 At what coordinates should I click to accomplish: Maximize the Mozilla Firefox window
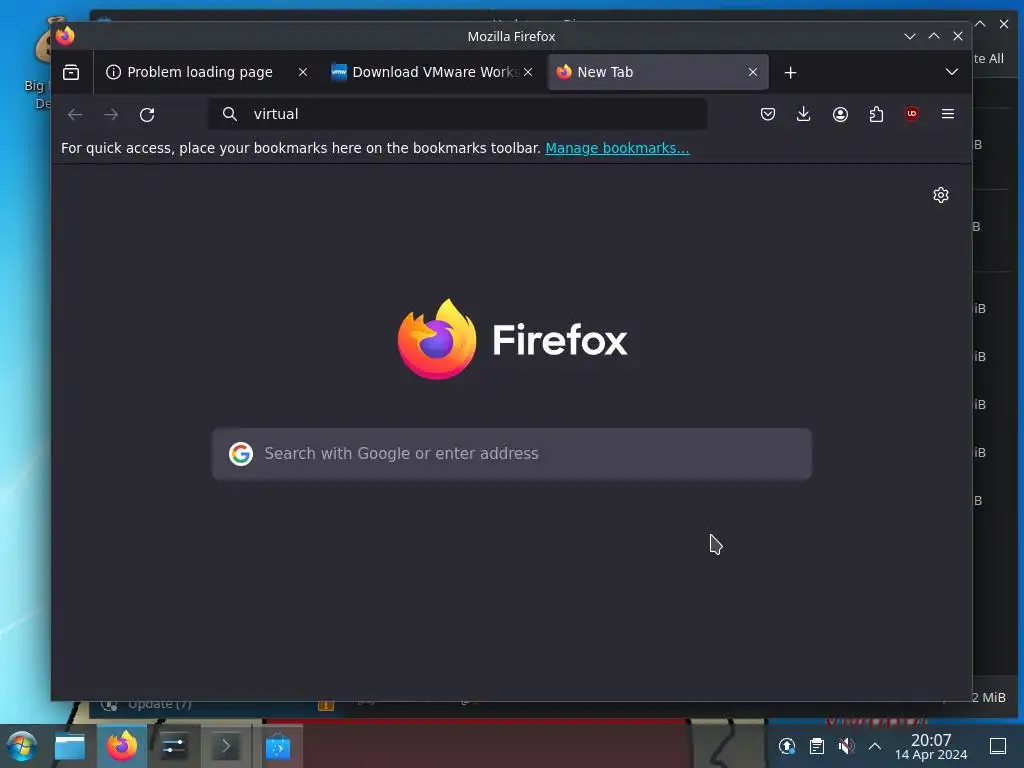click(934, 37)
